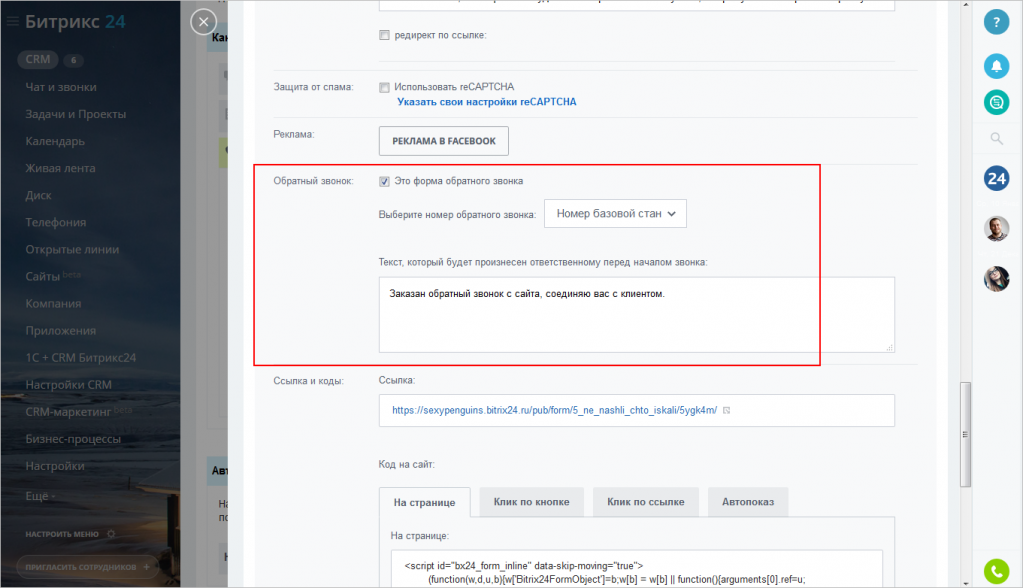Viewport: 1023px width, 588px height.
Task: Click the search magnifier icon in right bar
Action: (x=996, y=138)
